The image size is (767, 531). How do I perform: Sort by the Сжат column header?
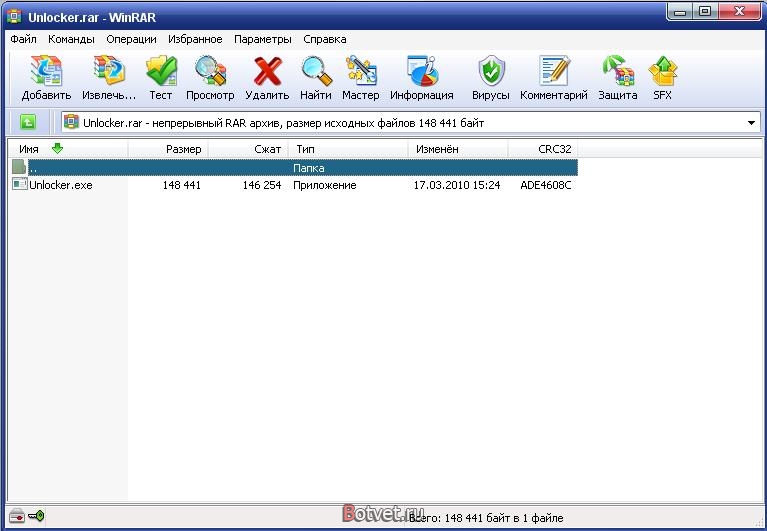pyautogui.click(x=248, y=149)
